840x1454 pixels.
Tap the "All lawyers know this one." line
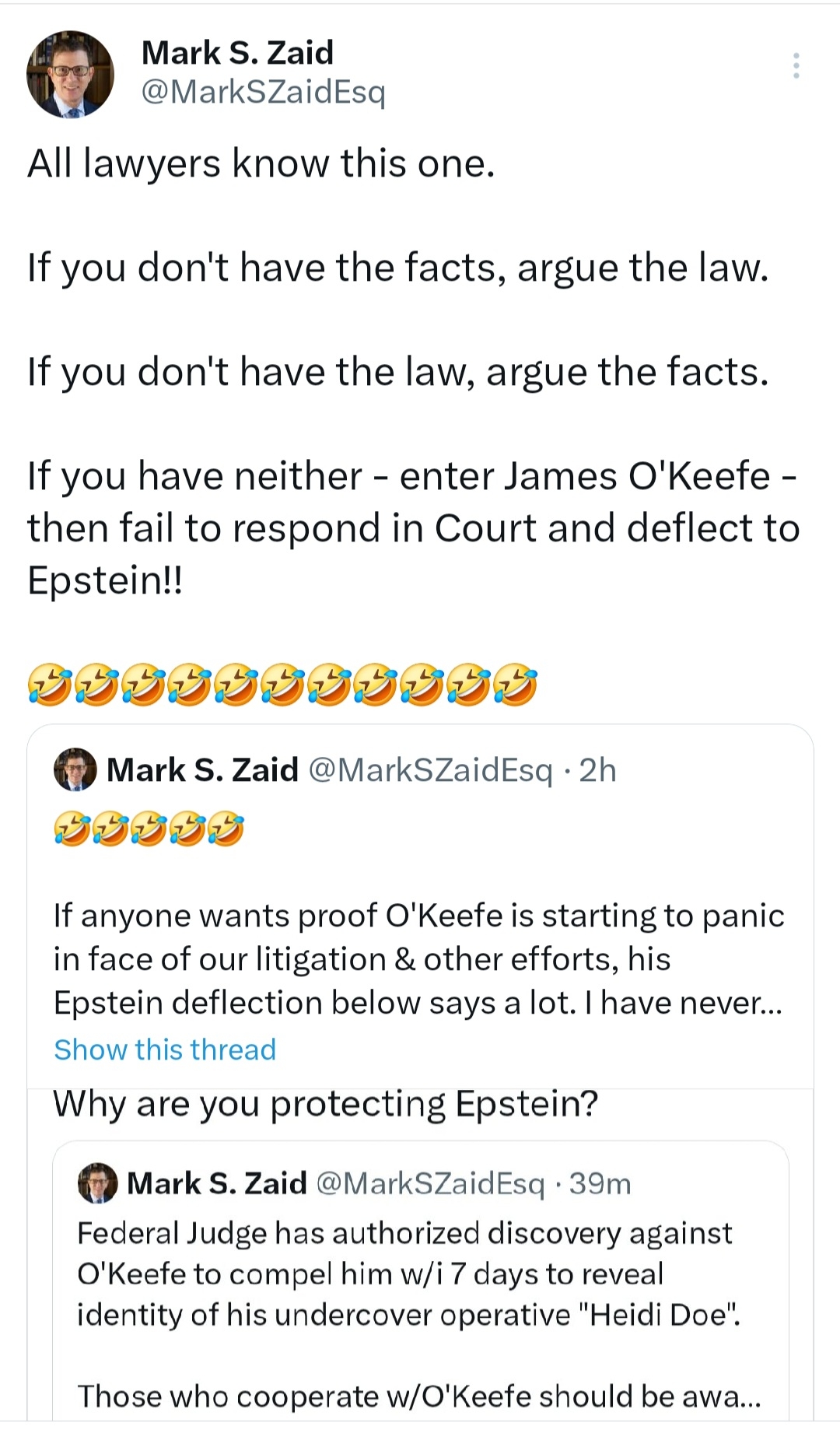[261, 164]
